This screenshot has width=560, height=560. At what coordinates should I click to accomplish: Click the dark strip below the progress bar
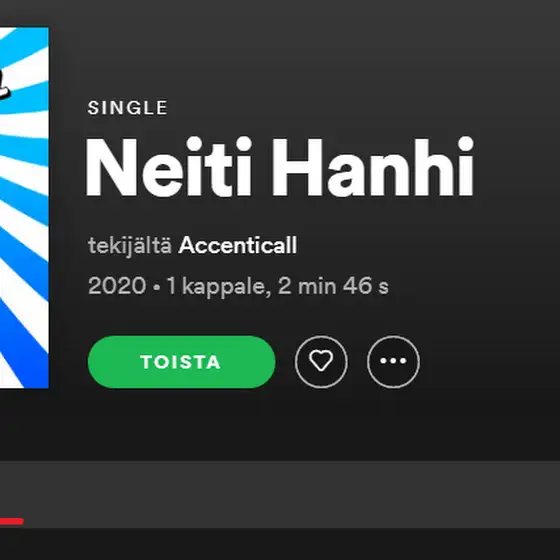[280, 544]
